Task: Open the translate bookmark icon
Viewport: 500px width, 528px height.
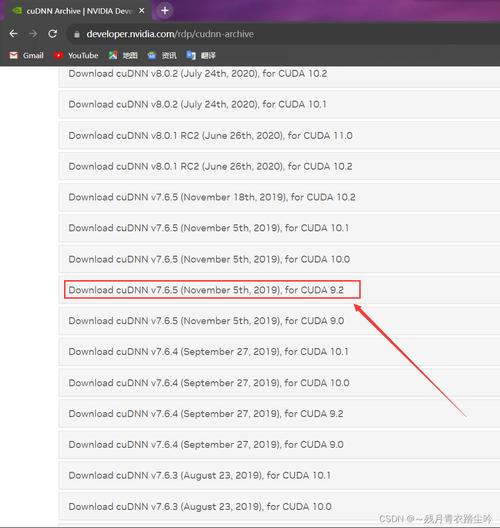Action: [x=191, y=55]
